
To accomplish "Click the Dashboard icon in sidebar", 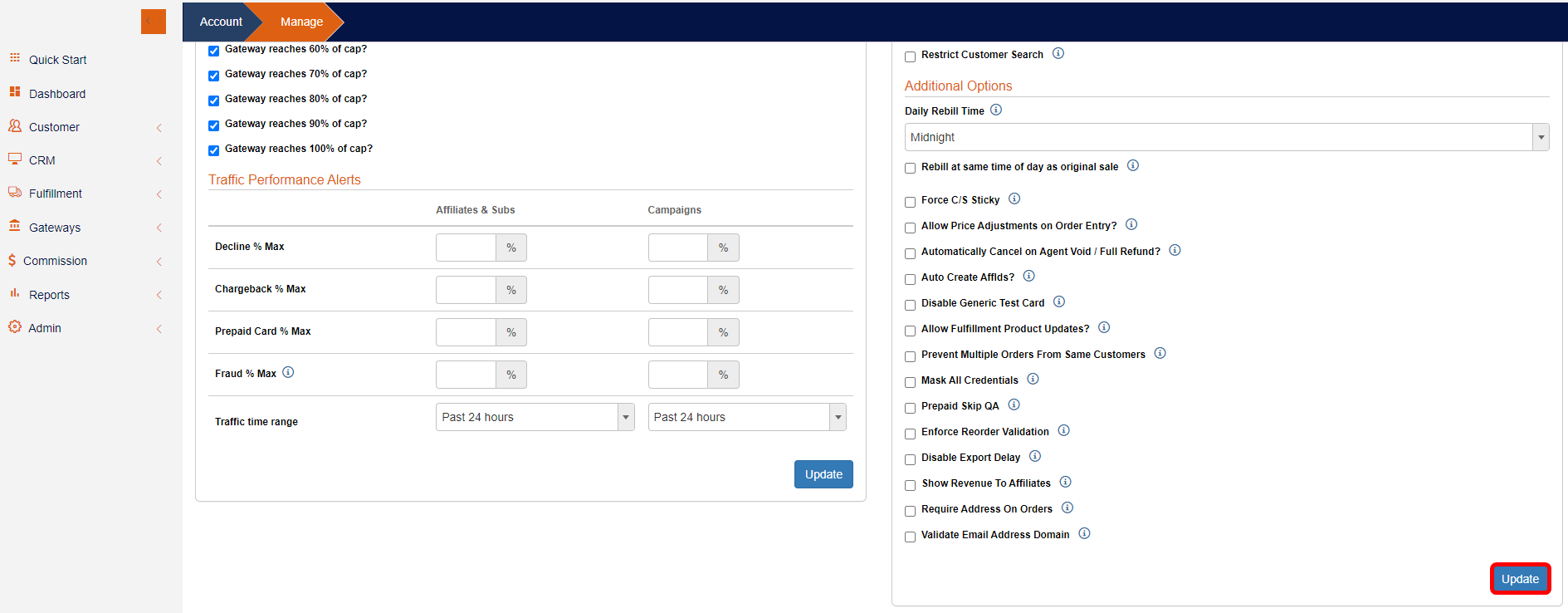I will 14,92.
